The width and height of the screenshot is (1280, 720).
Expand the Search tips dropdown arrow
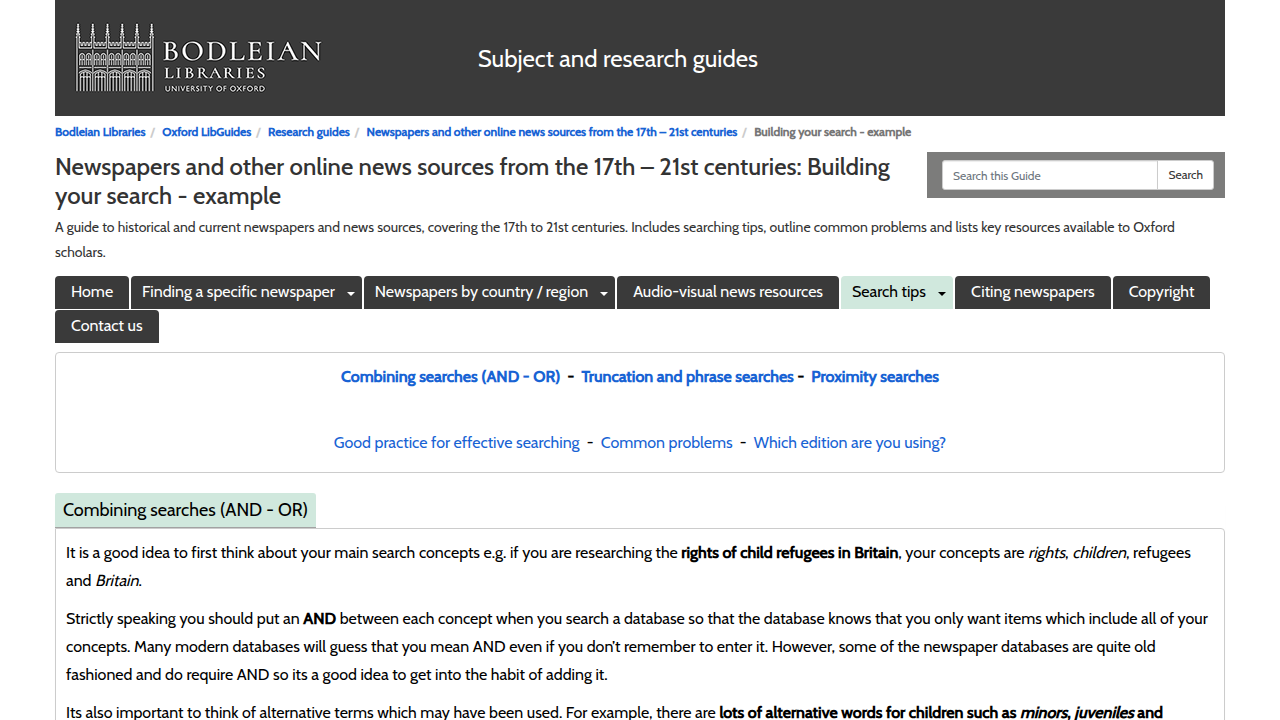click(x=942, y=293)
